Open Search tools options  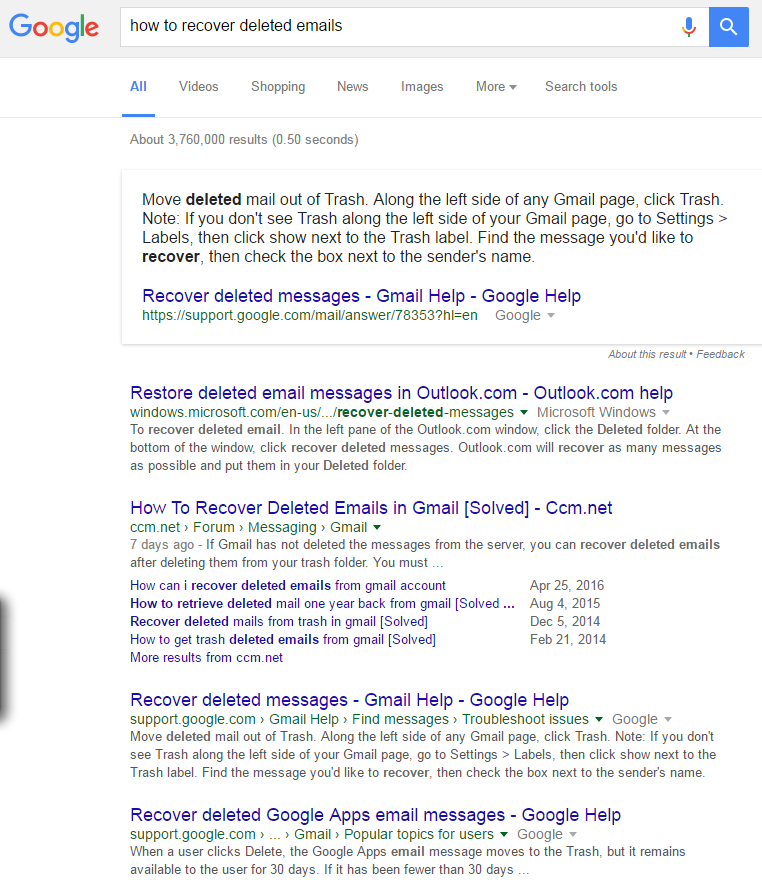tap(581, 86)
